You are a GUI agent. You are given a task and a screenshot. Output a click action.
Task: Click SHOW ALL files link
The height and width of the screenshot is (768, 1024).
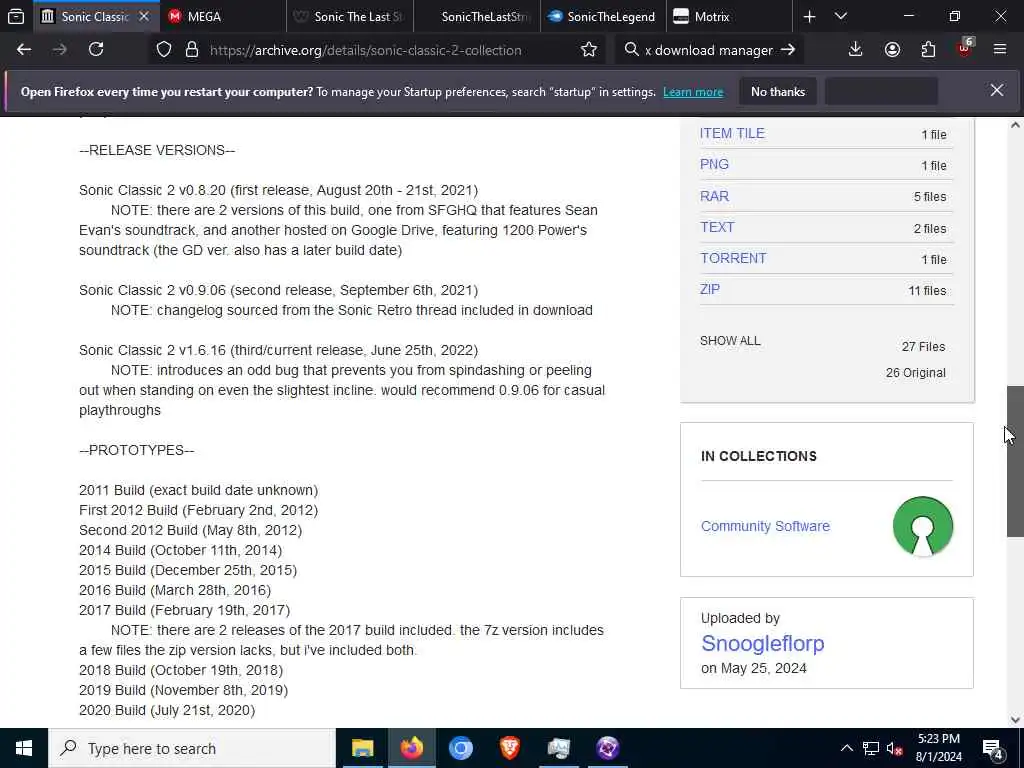coord(730,341)
